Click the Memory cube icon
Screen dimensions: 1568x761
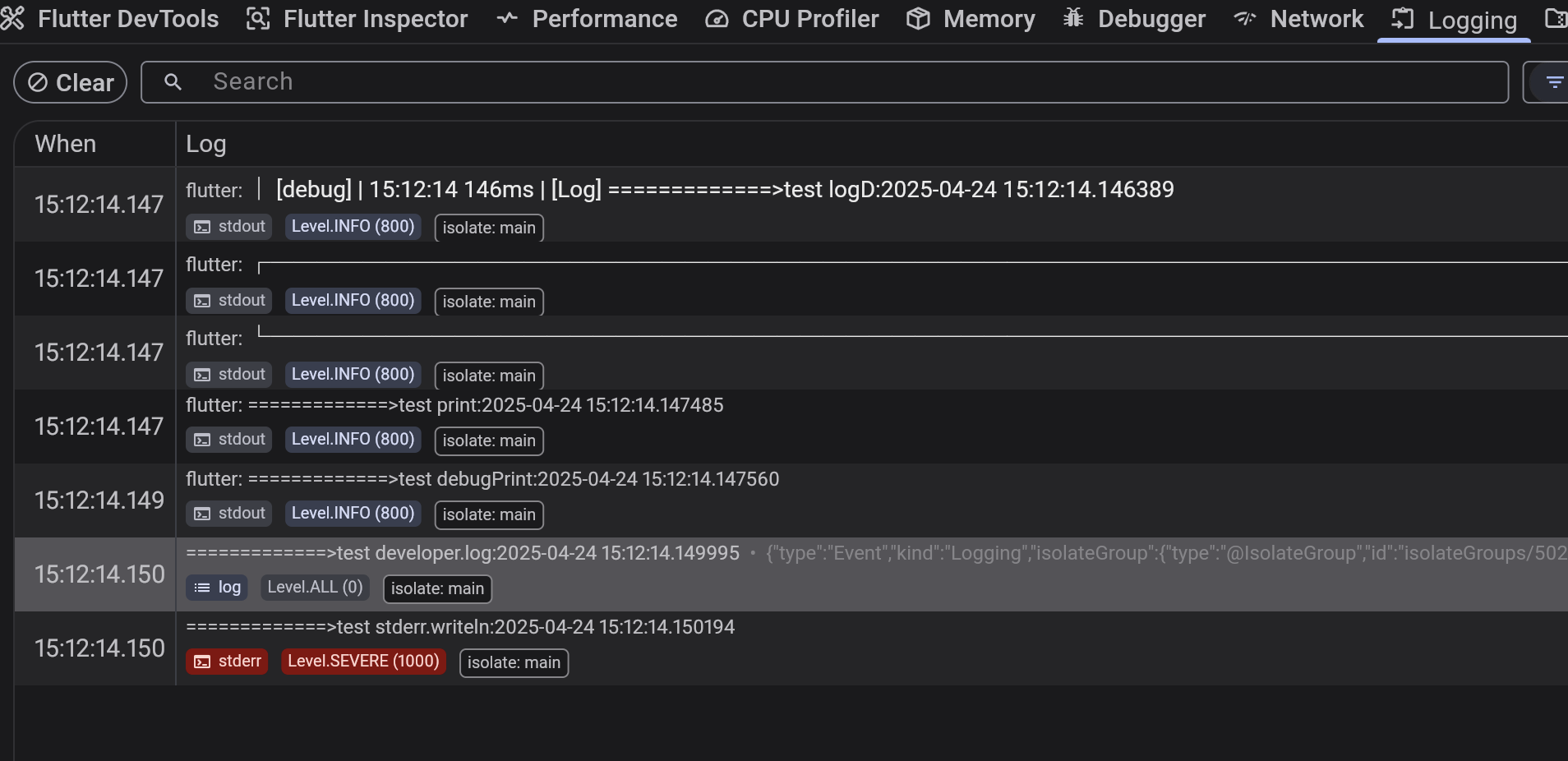pyautogui.click(x=918, y=19)
